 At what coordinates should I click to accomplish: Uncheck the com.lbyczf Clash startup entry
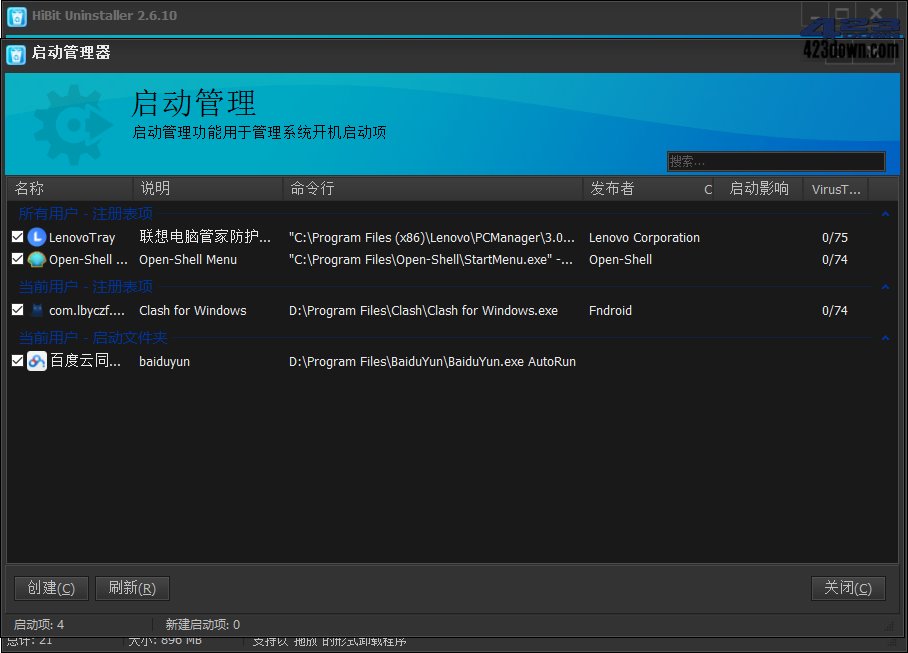click(16, 310)
